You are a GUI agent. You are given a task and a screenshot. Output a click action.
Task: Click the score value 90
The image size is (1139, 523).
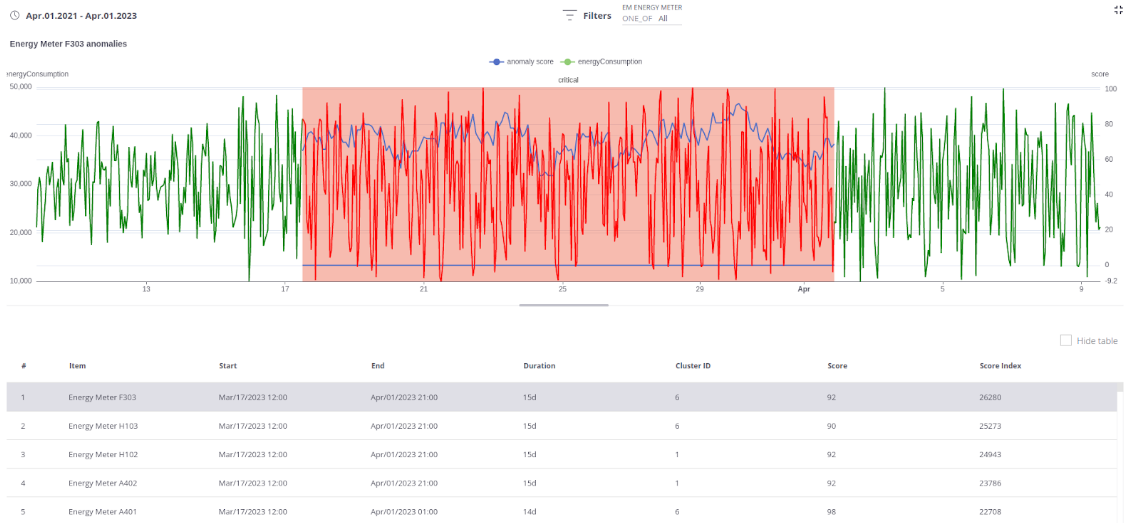tap(832, 426)
